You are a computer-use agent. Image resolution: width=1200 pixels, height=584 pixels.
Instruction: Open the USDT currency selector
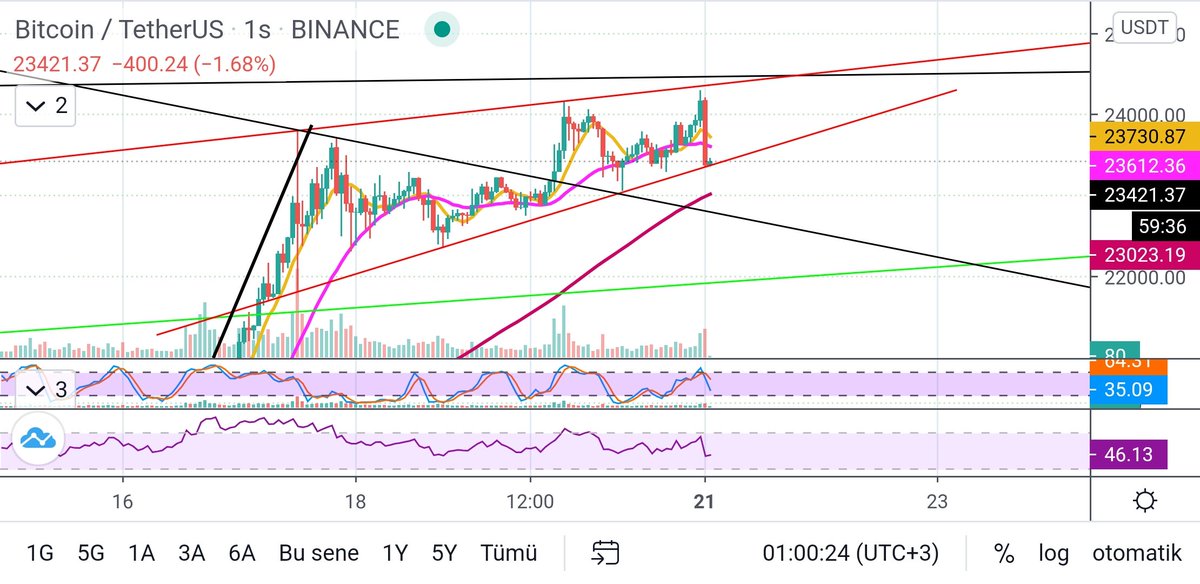(1143, 27)
